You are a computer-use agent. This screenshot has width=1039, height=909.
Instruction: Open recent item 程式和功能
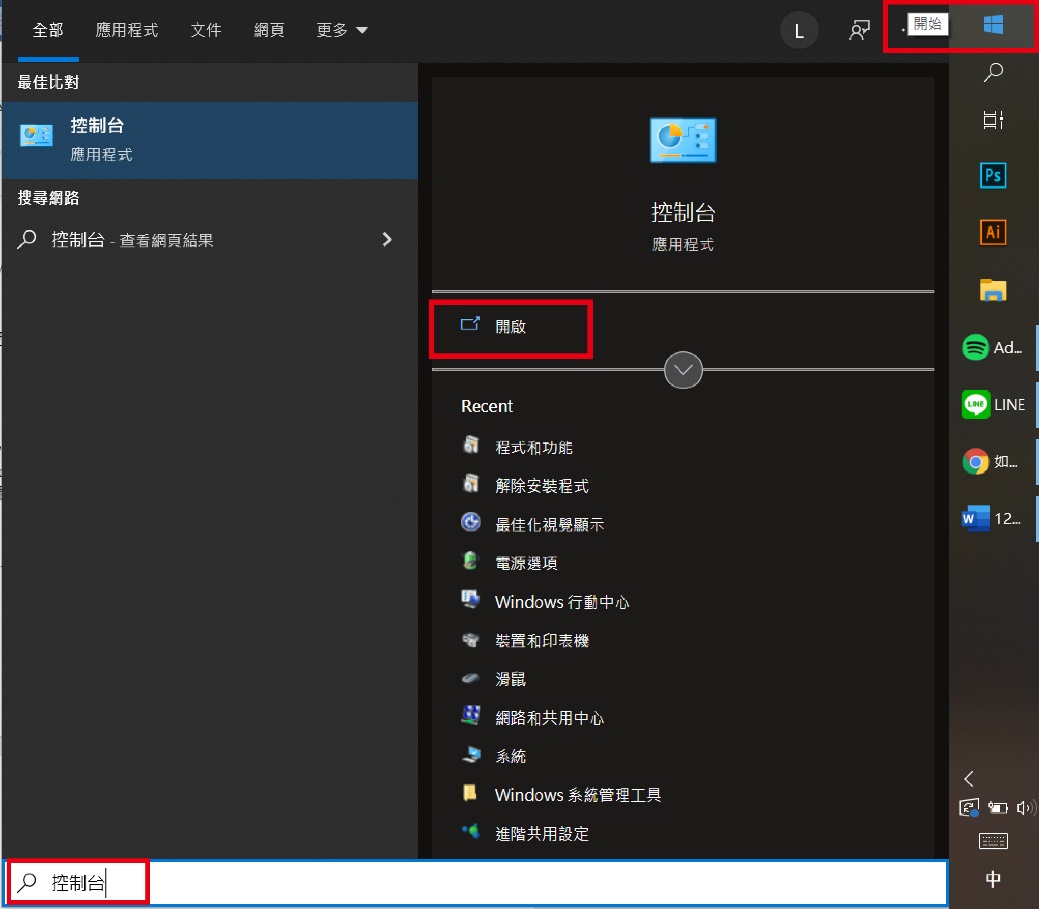click(x=534, y=448)
